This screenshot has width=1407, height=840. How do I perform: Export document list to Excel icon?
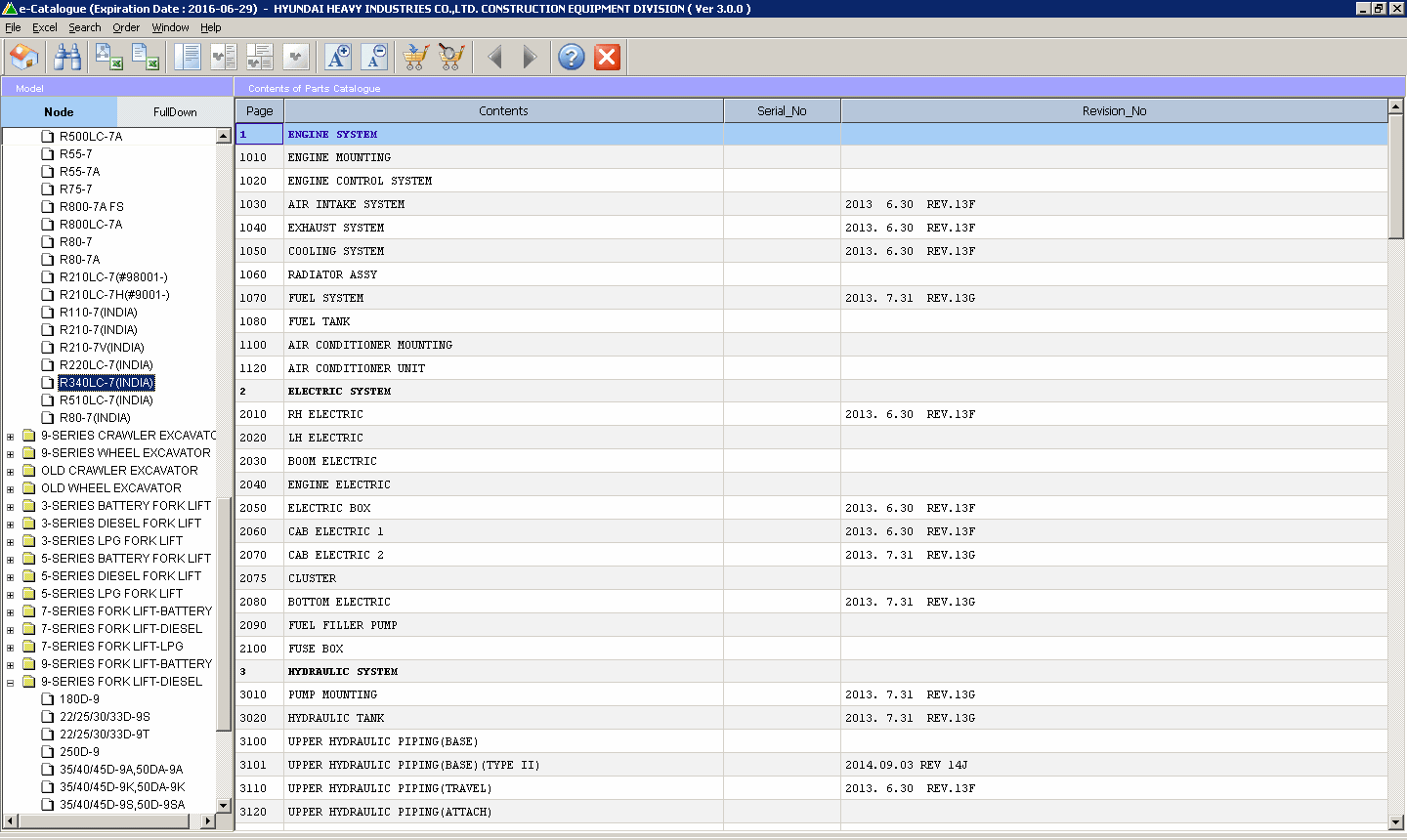tap(145, 57)
